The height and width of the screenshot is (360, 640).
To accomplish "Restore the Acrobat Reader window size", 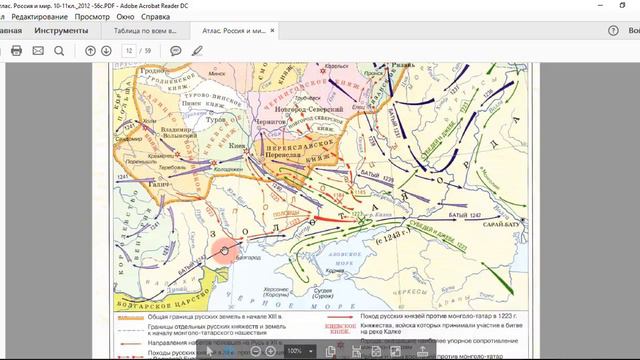I will point(622,5).
